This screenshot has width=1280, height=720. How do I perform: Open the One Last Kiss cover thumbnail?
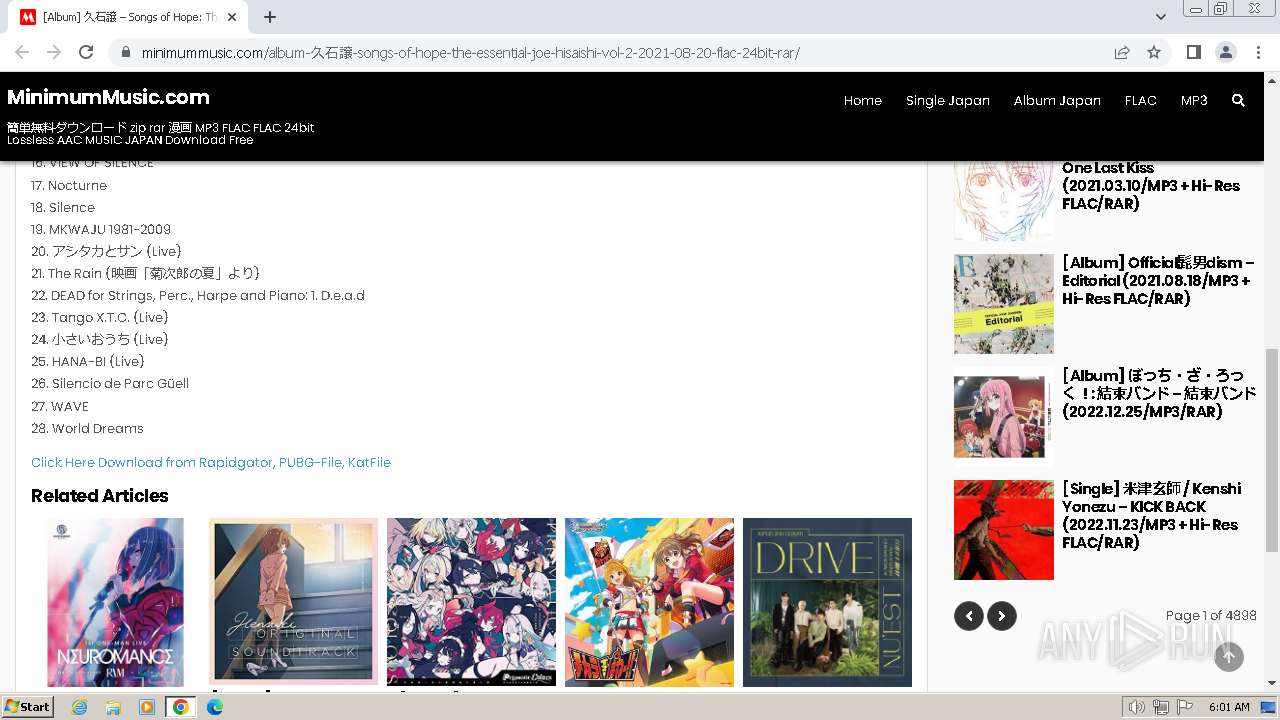pyautogui.click(x=1003, y=200)
